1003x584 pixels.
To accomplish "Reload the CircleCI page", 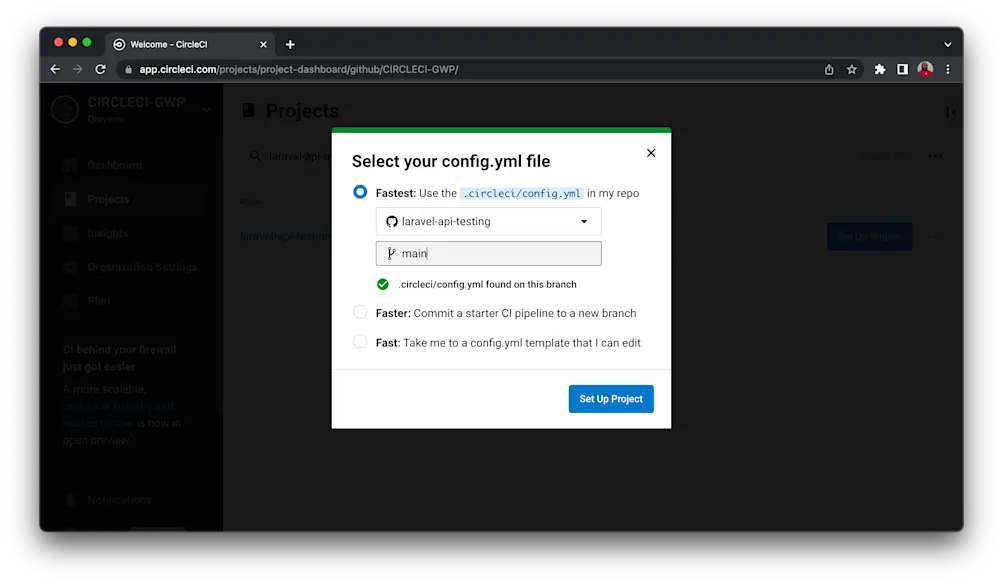I will pos(100,69).
